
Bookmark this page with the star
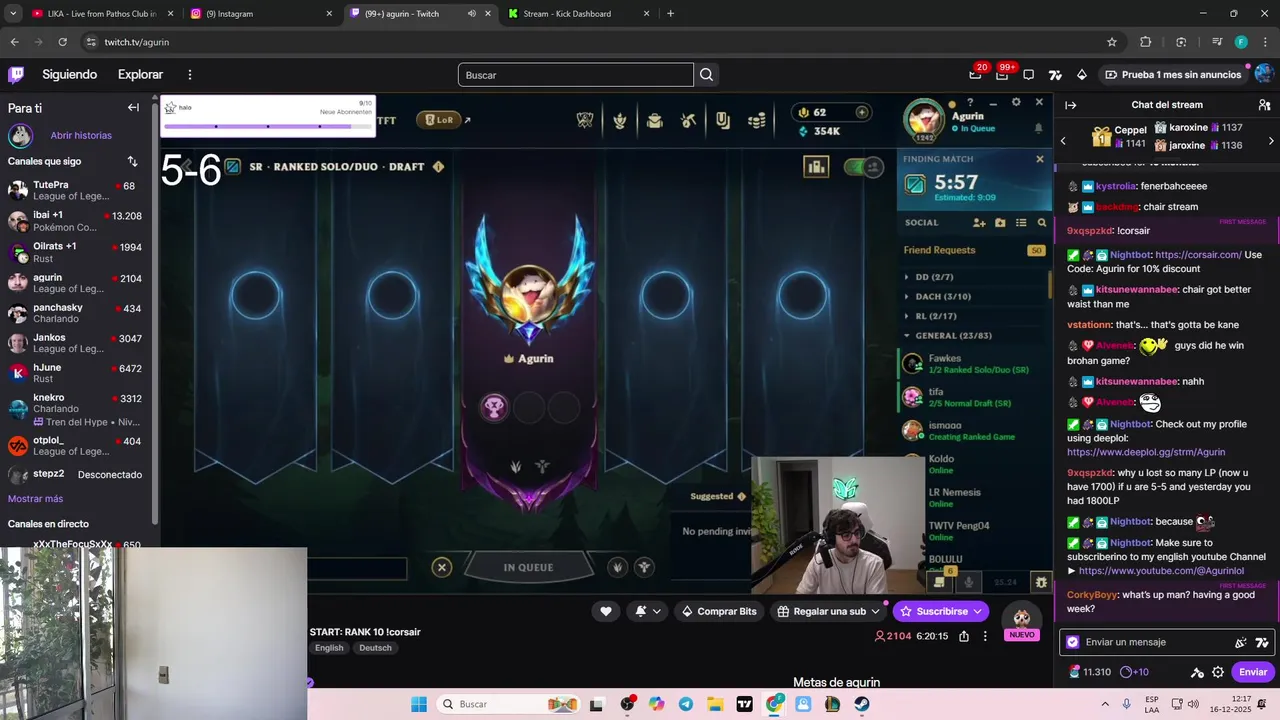[1111, 42]
